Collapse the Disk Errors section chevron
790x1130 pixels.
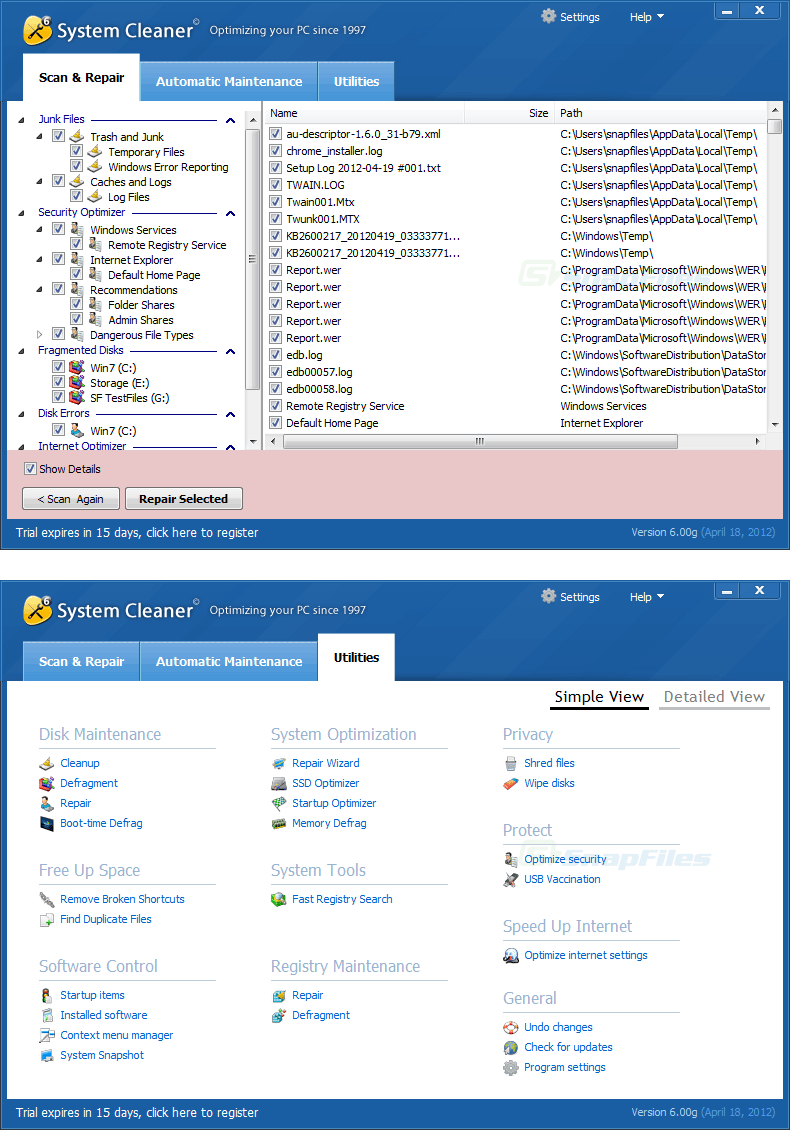pos(231,414)
